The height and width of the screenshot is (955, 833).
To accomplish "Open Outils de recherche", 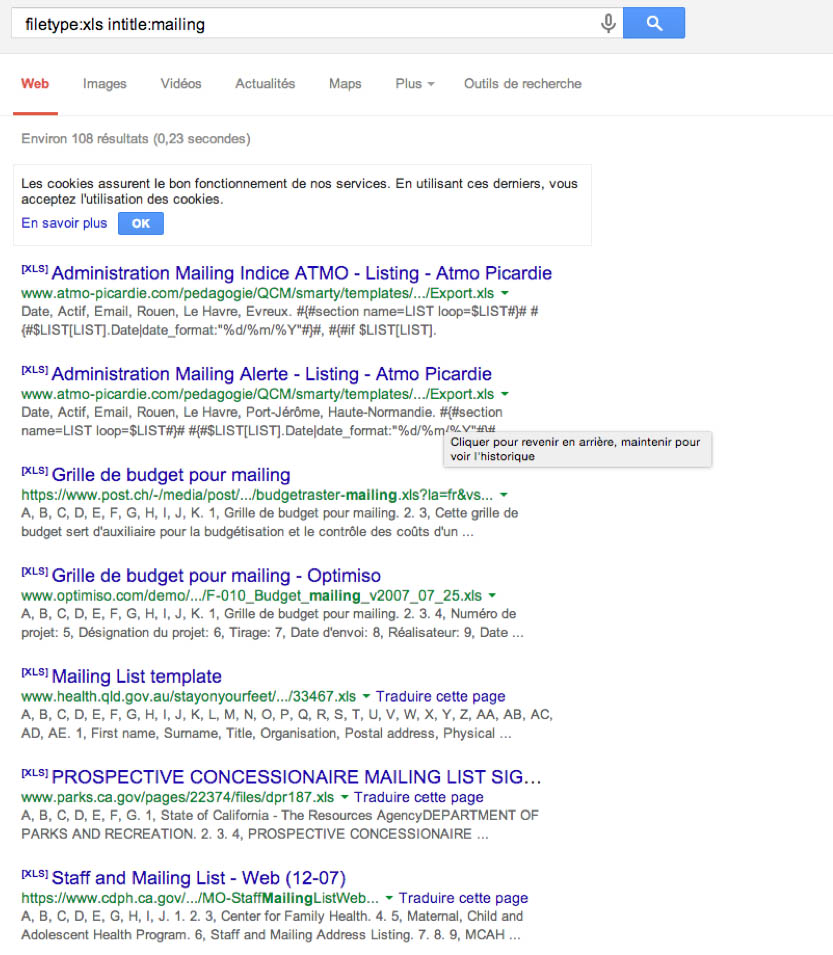I will click(x=522, y=83).
